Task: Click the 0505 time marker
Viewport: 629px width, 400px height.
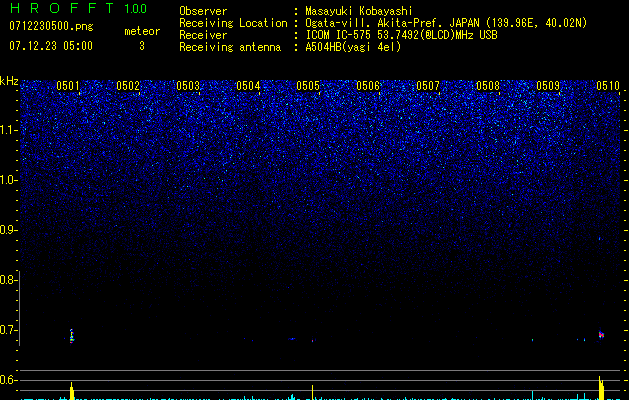Action: click(308, 86)
